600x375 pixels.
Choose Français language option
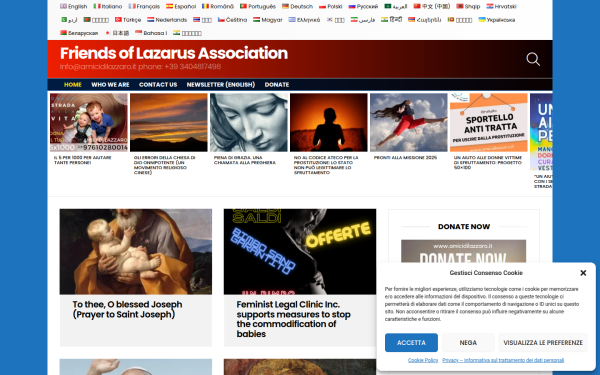coord(144,6)
